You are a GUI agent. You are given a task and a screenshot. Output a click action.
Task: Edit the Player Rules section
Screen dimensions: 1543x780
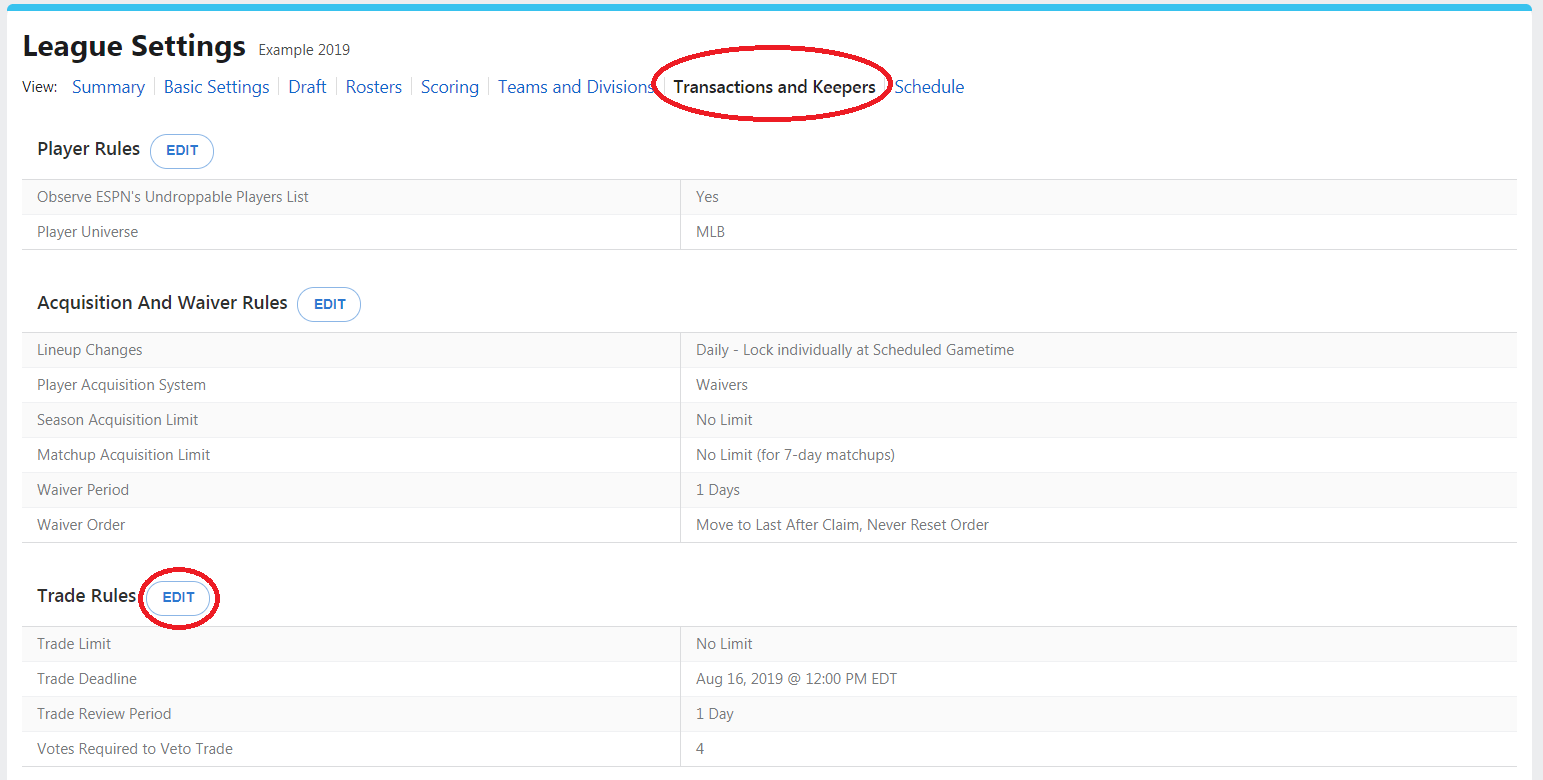coord(182,151)
